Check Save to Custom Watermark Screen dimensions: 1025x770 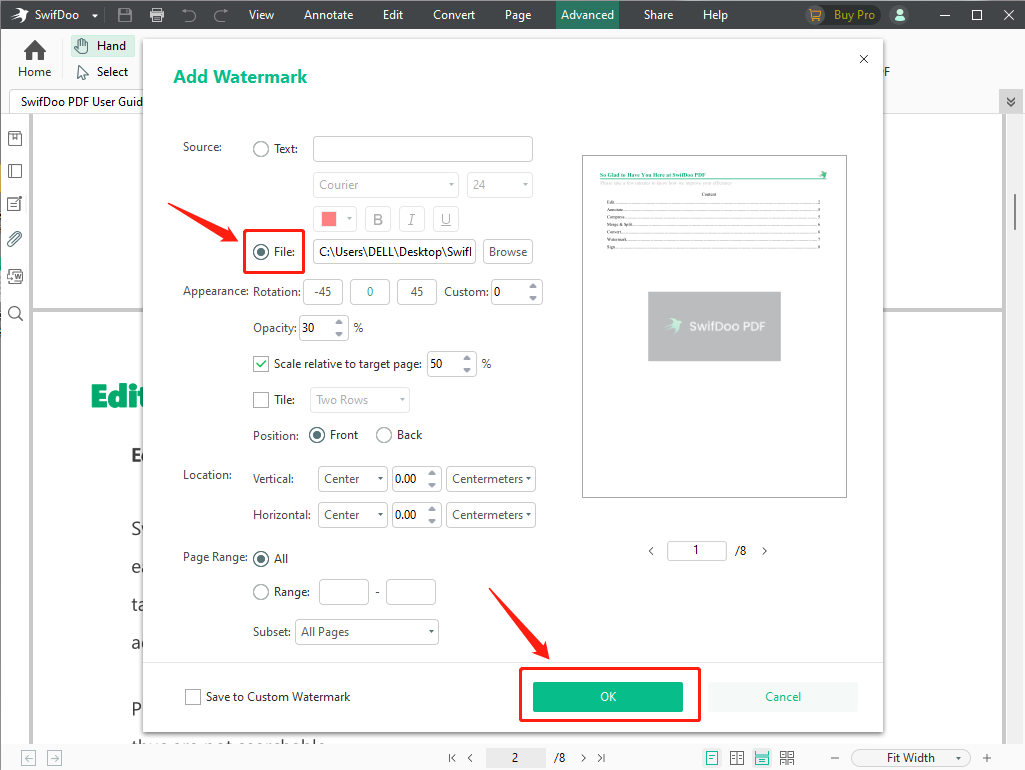193,697
